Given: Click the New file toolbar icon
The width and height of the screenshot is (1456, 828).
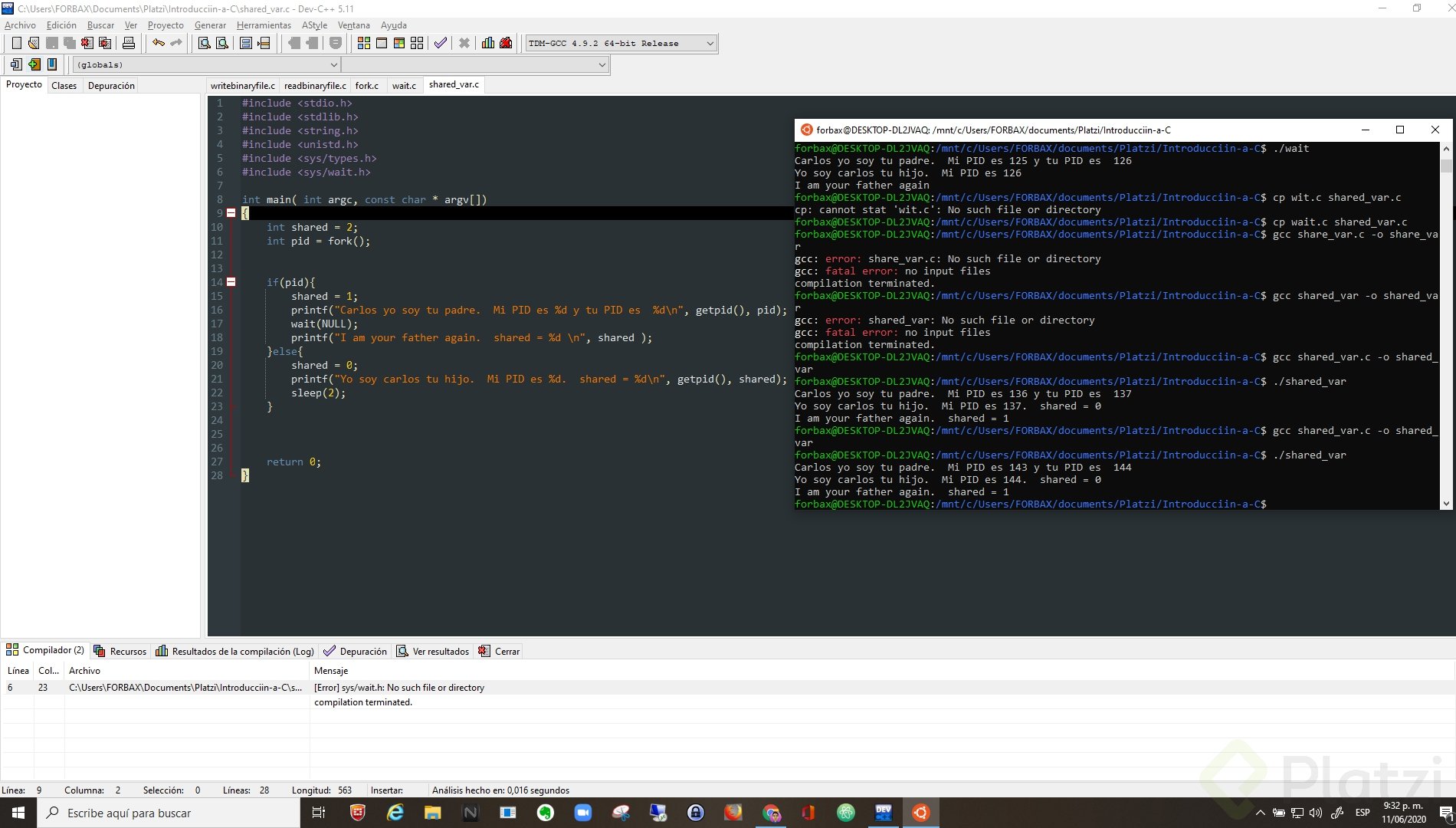Looking at the screenshot, I should [x=16, y=43].
